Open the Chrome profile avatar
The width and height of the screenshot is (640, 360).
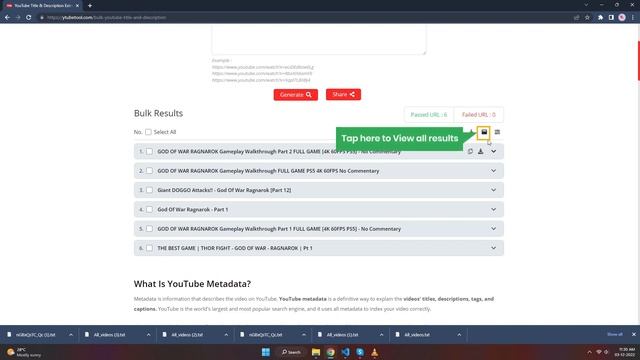(622, 18)
